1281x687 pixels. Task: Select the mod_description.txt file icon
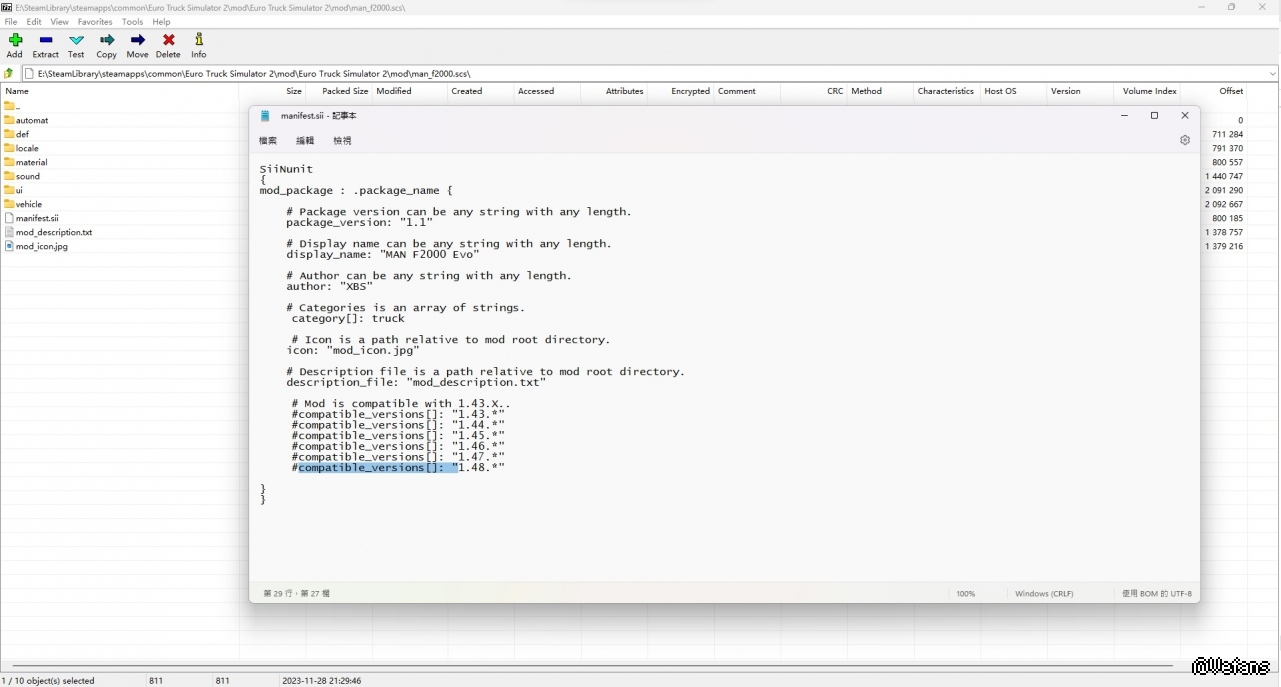click(9, 232)
